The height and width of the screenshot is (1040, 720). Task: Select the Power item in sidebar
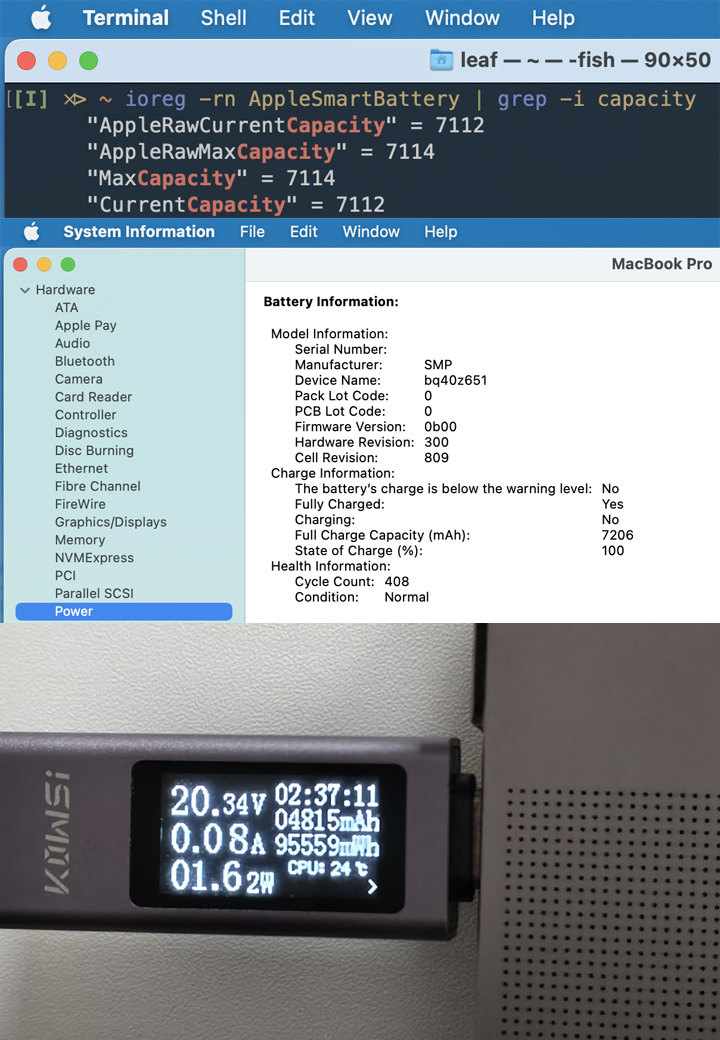pyautogui.click(x=74, y=611)
